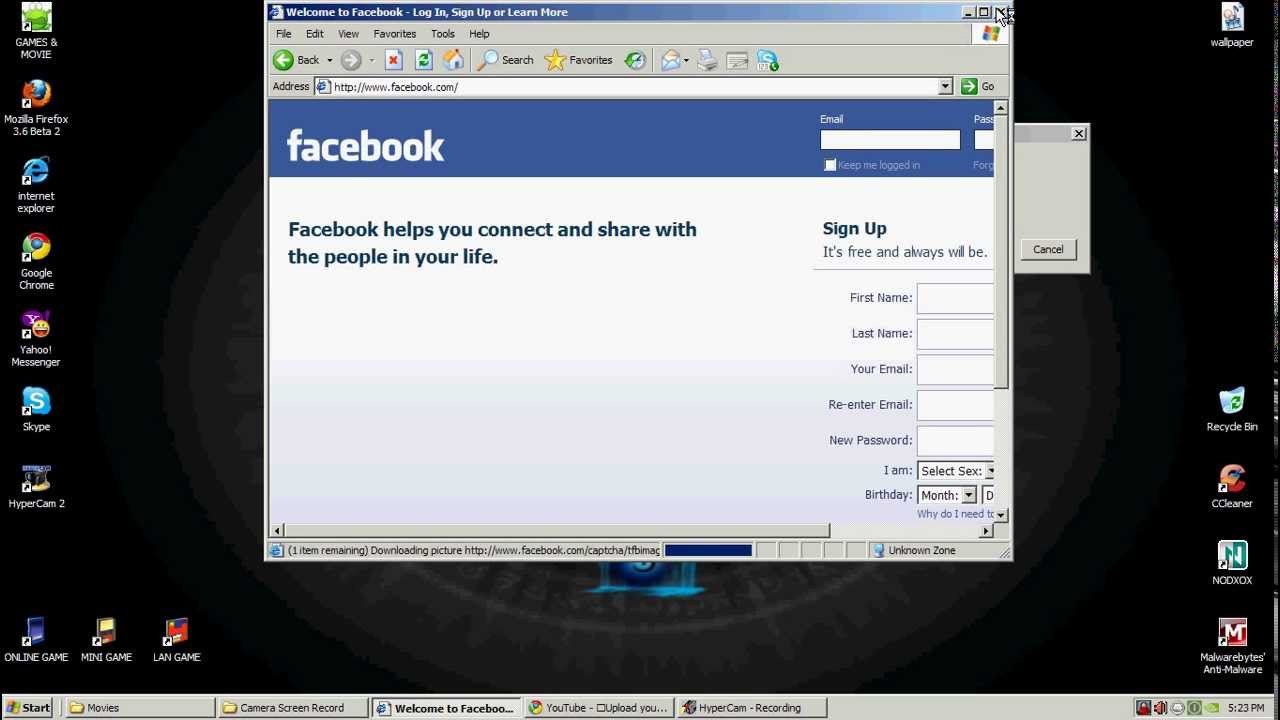Screen dimensions: 1280x720
Task: Click the Edit page toolbar icon
Action: (x=738, y=60)
